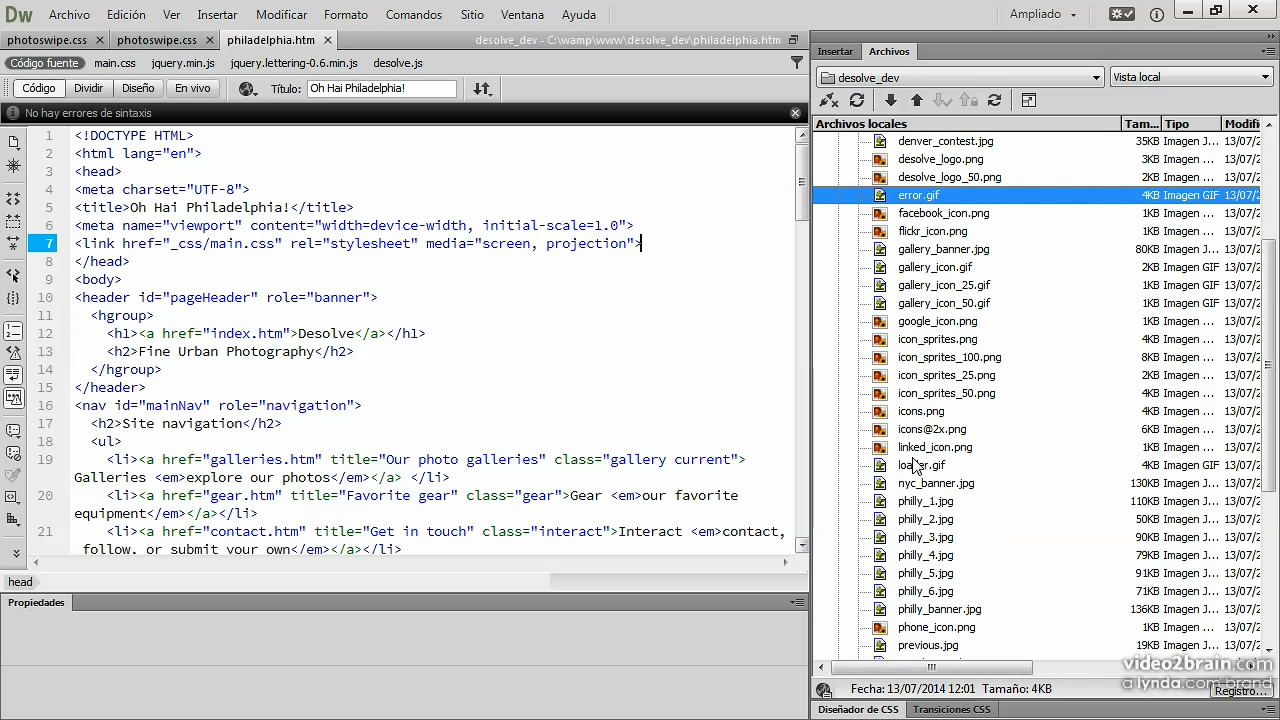Click the connect to remote server icon
The height and width of the screenshot is (720, 1280).
(x=828, y=100)
